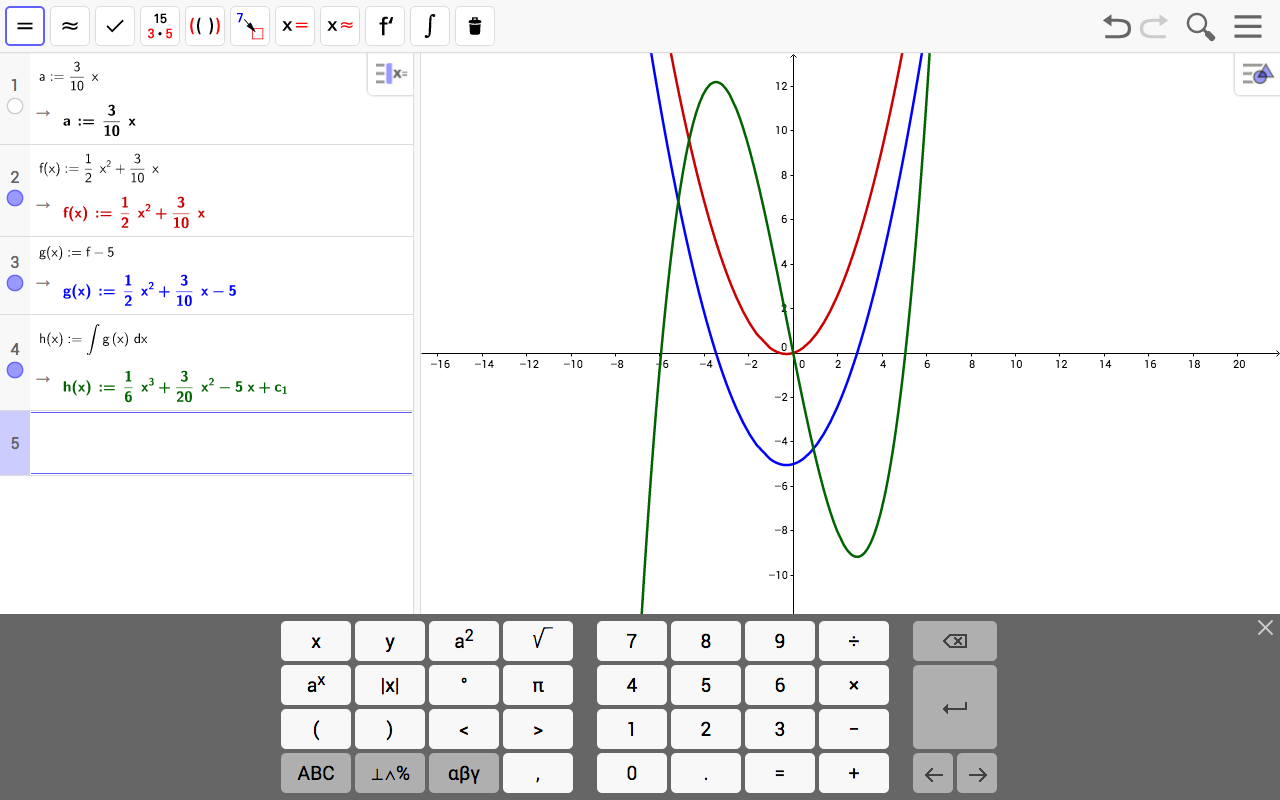The image size is (1280, 800).
Task: Tap the number 0 key
Action: tap(632, 773)
